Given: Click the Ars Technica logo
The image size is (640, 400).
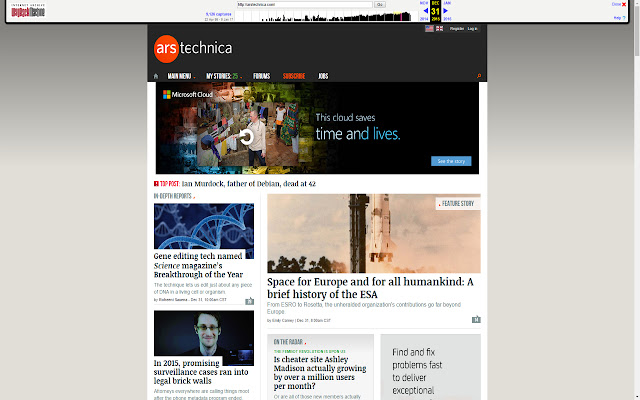Looking at the screenshot, I should pyautogui.click(x=193, y=49).
